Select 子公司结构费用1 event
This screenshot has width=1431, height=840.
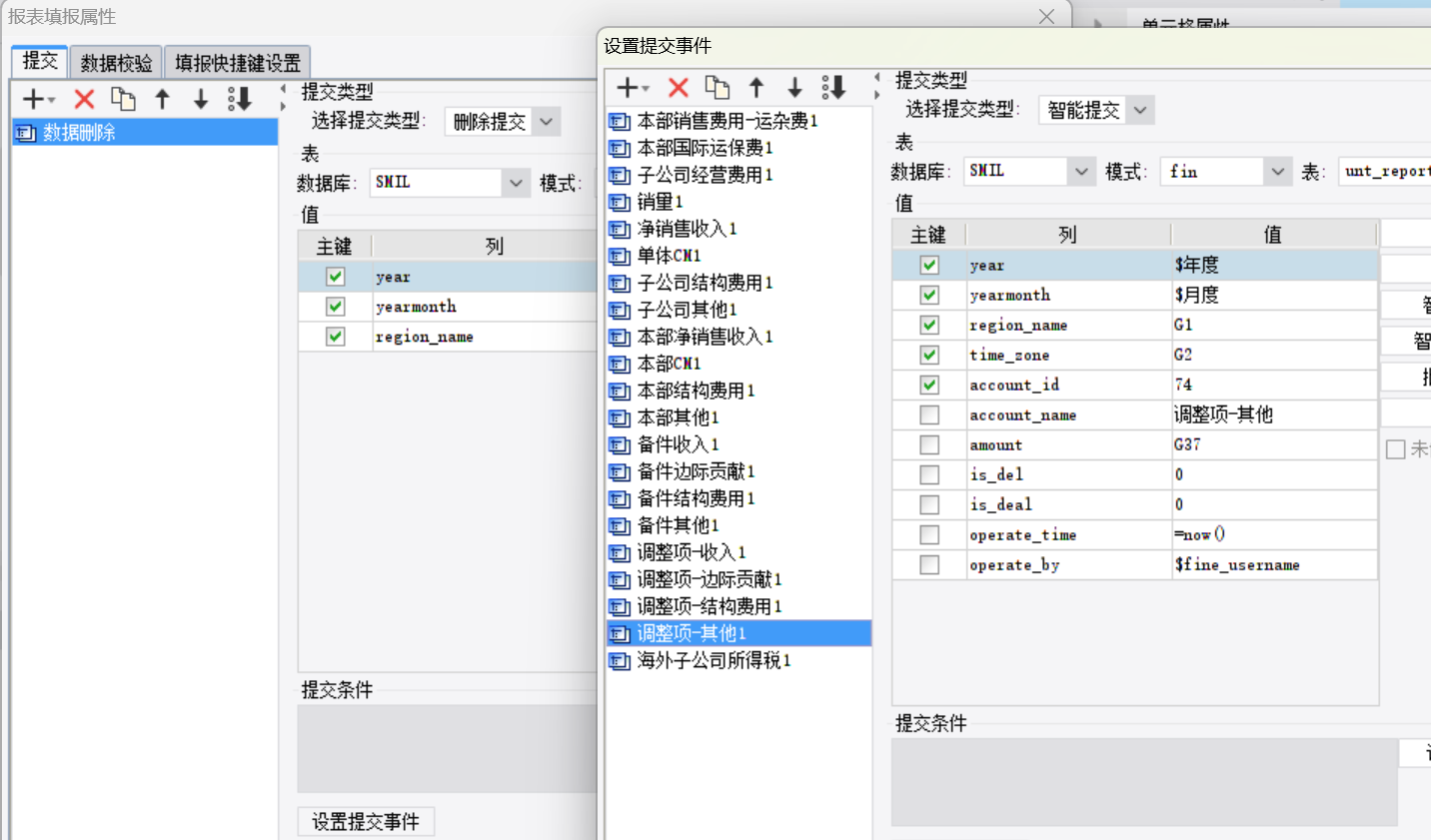[x=738, y=283]
